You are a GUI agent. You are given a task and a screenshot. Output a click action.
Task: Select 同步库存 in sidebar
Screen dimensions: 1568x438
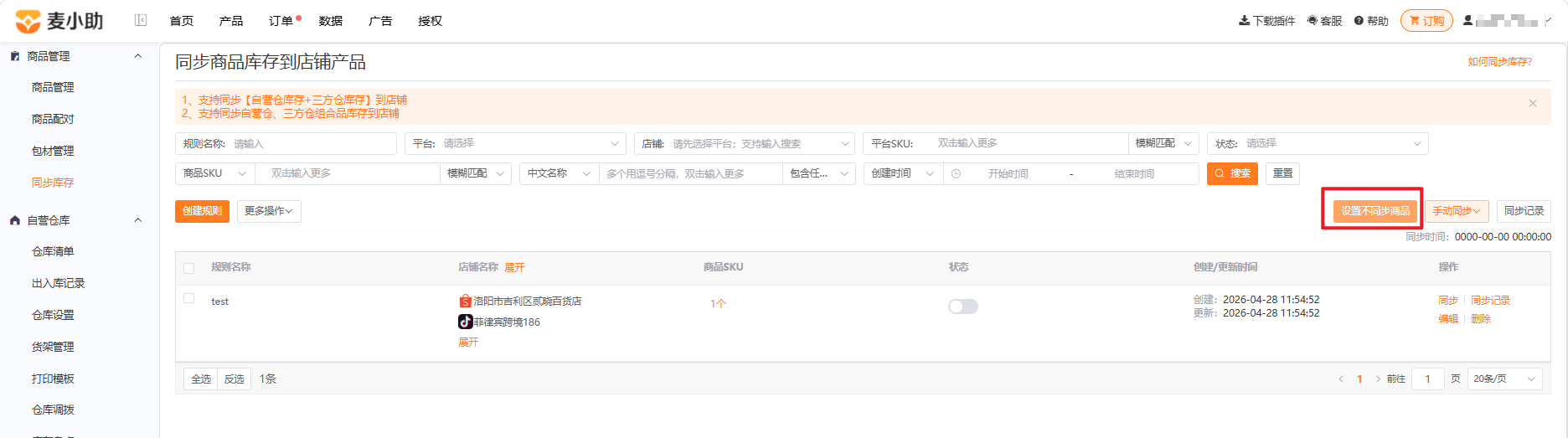53,183
